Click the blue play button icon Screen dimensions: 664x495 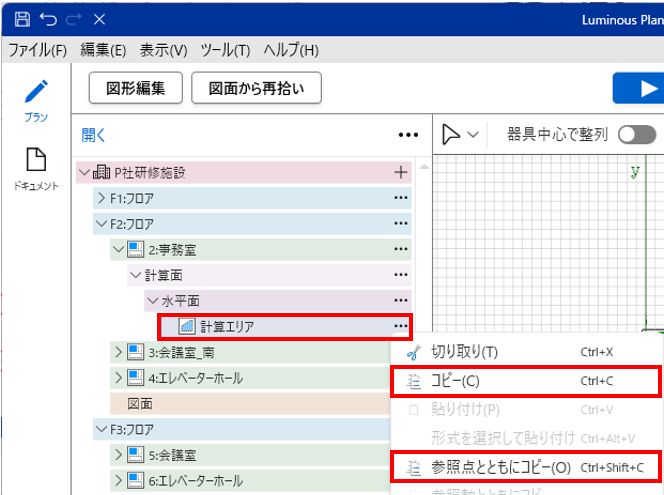coord(640,89)
